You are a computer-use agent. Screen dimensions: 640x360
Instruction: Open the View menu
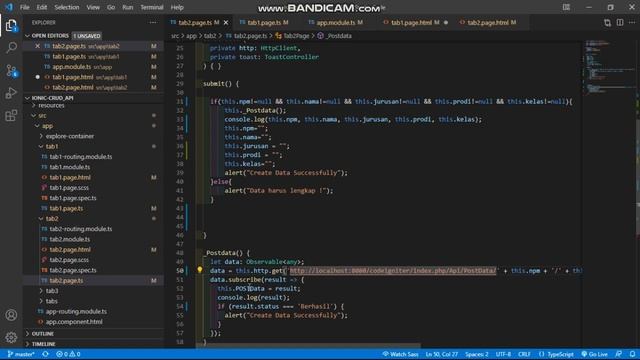point(93,7)
